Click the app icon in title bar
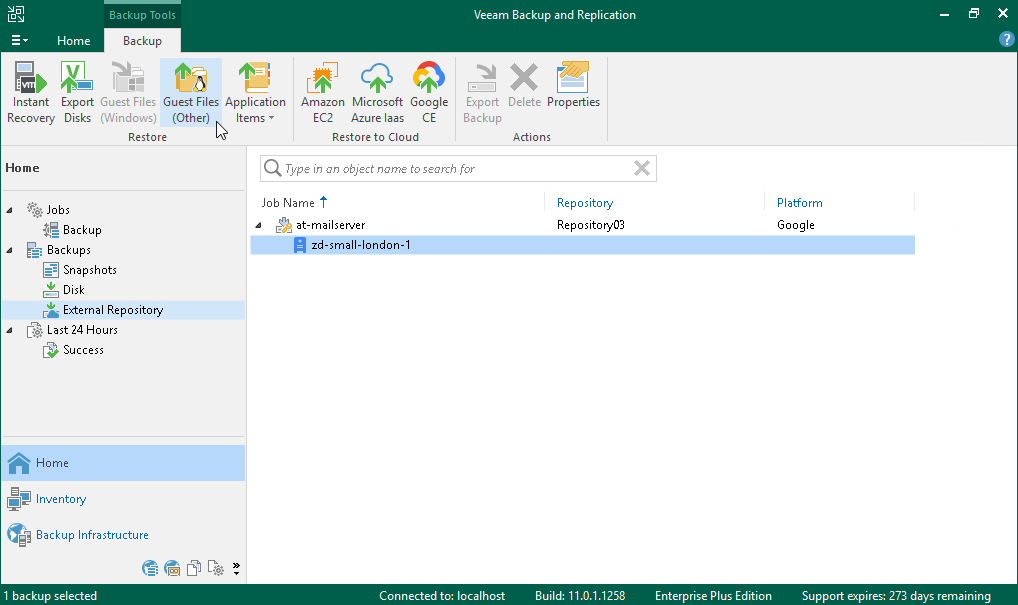 point(16,14)
